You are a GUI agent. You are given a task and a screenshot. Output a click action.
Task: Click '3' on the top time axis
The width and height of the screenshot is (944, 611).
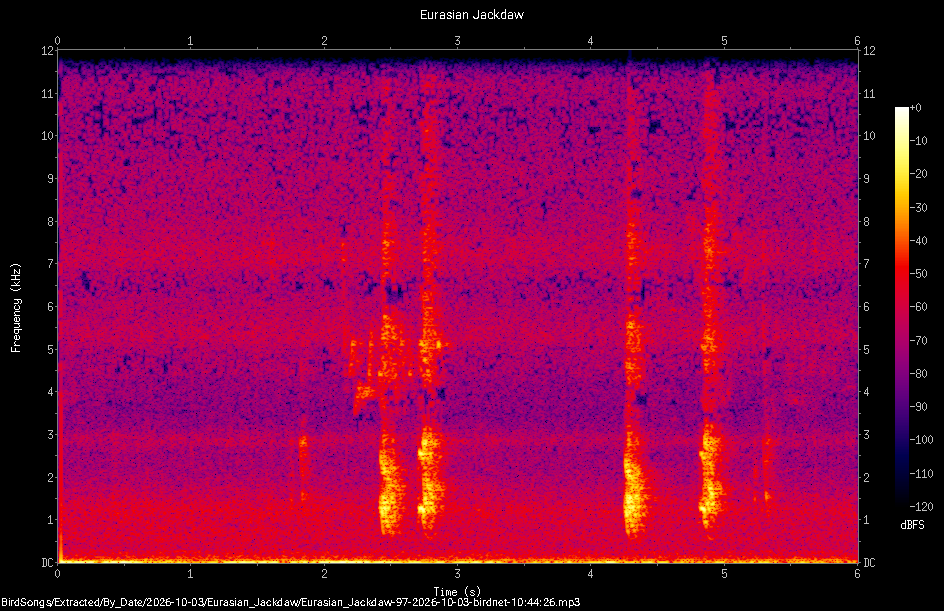[458, 41]
